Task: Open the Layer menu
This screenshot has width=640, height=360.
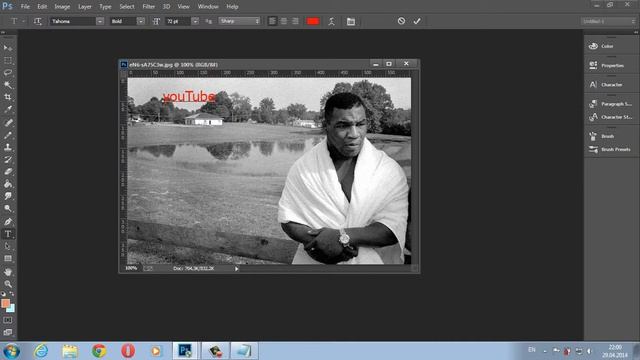Action: click(x=84, y=7)
